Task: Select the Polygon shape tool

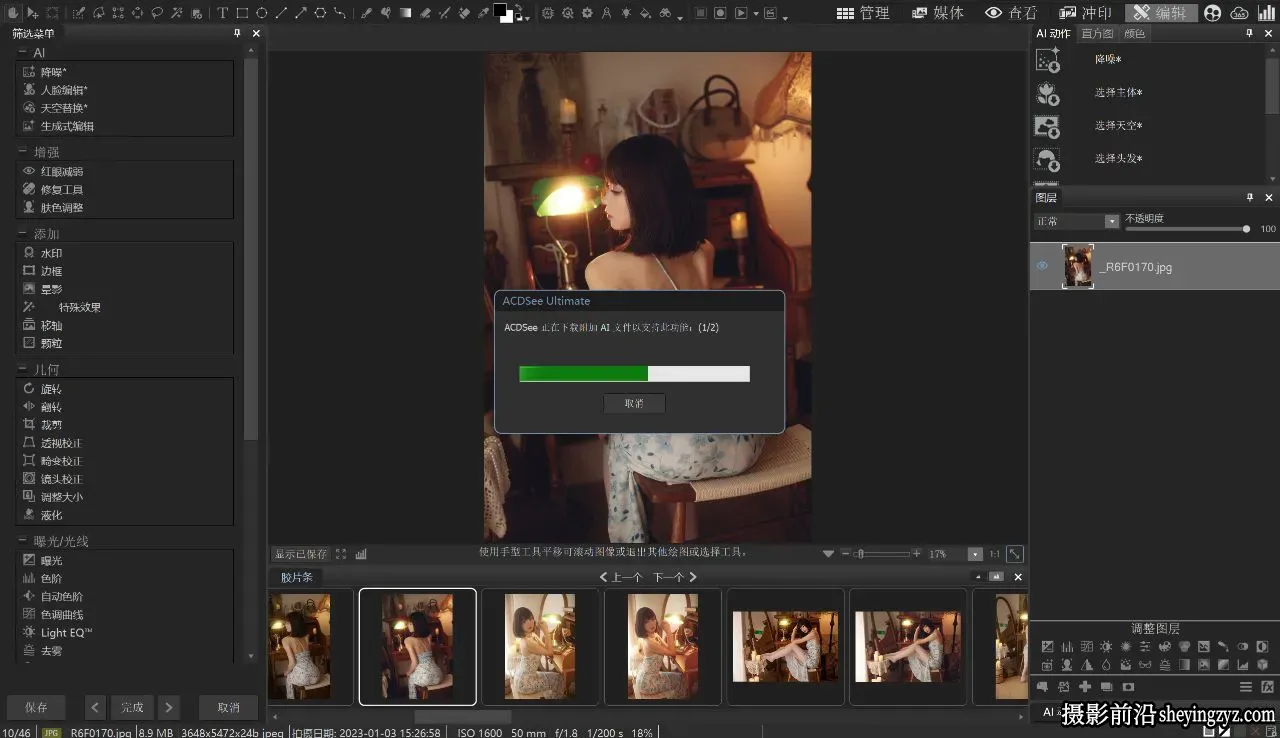Action: click(320, 13)
